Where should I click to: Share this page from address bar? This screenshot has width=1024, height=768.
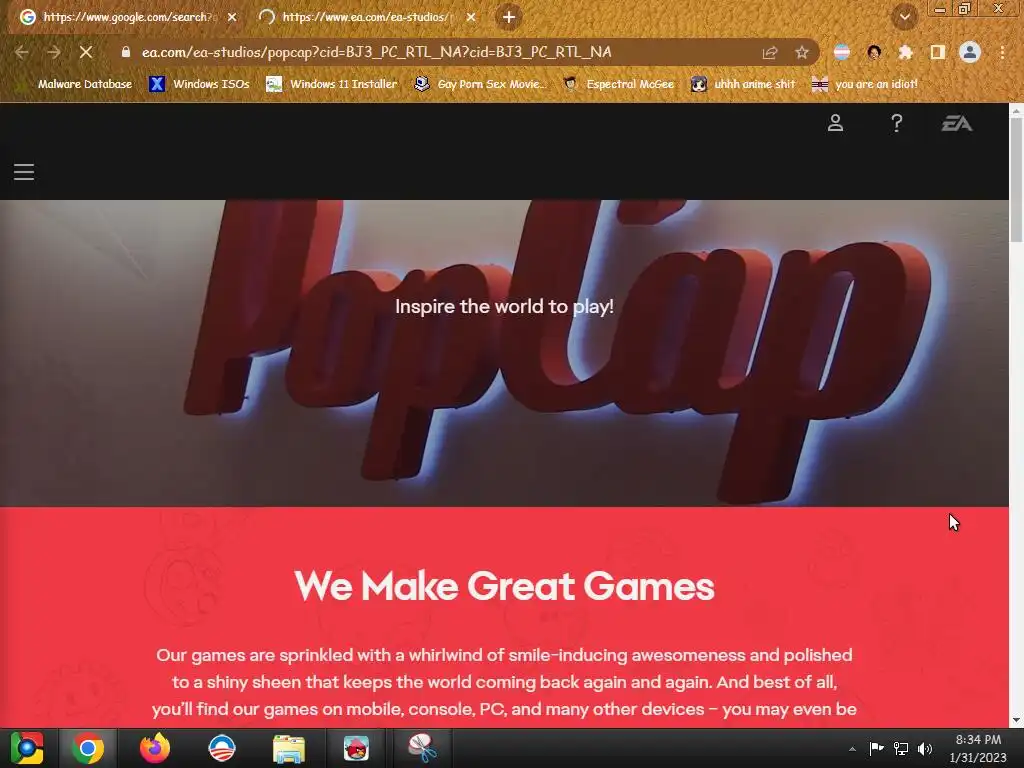pyautogui.click(x=770, y=52)
